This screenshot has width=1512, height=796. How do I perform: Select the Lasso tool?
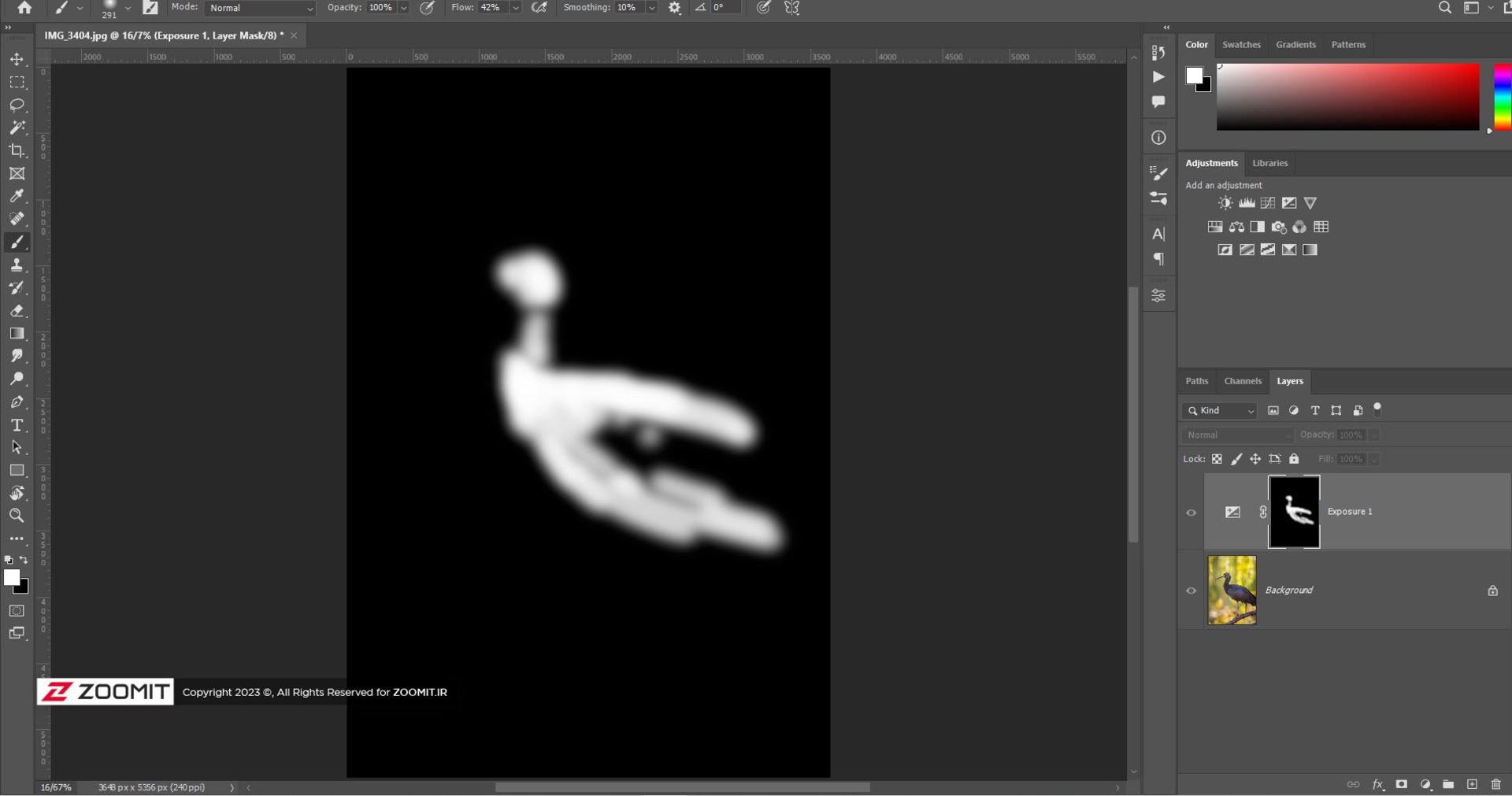click(x=17, y=105)
